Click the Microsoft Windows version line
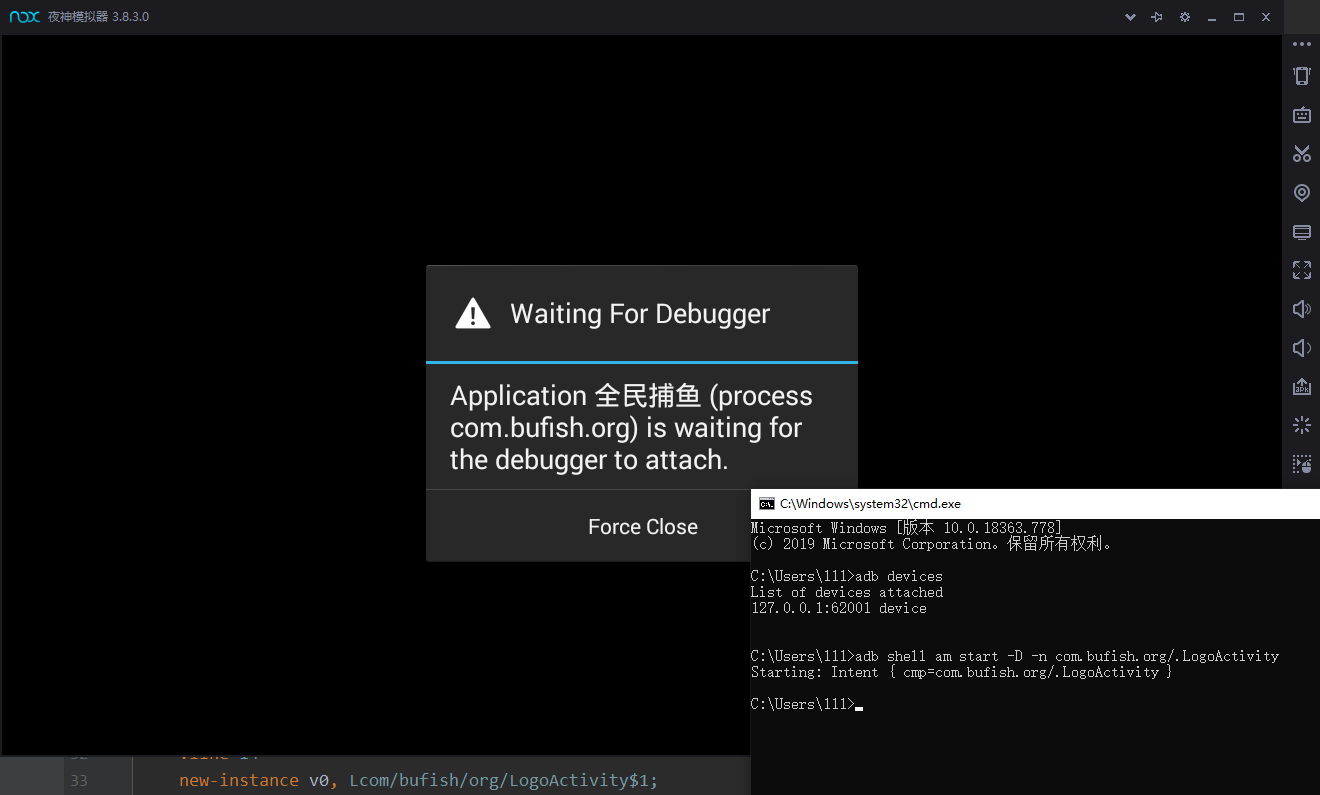1320x795 pixels. click(906, 528)
